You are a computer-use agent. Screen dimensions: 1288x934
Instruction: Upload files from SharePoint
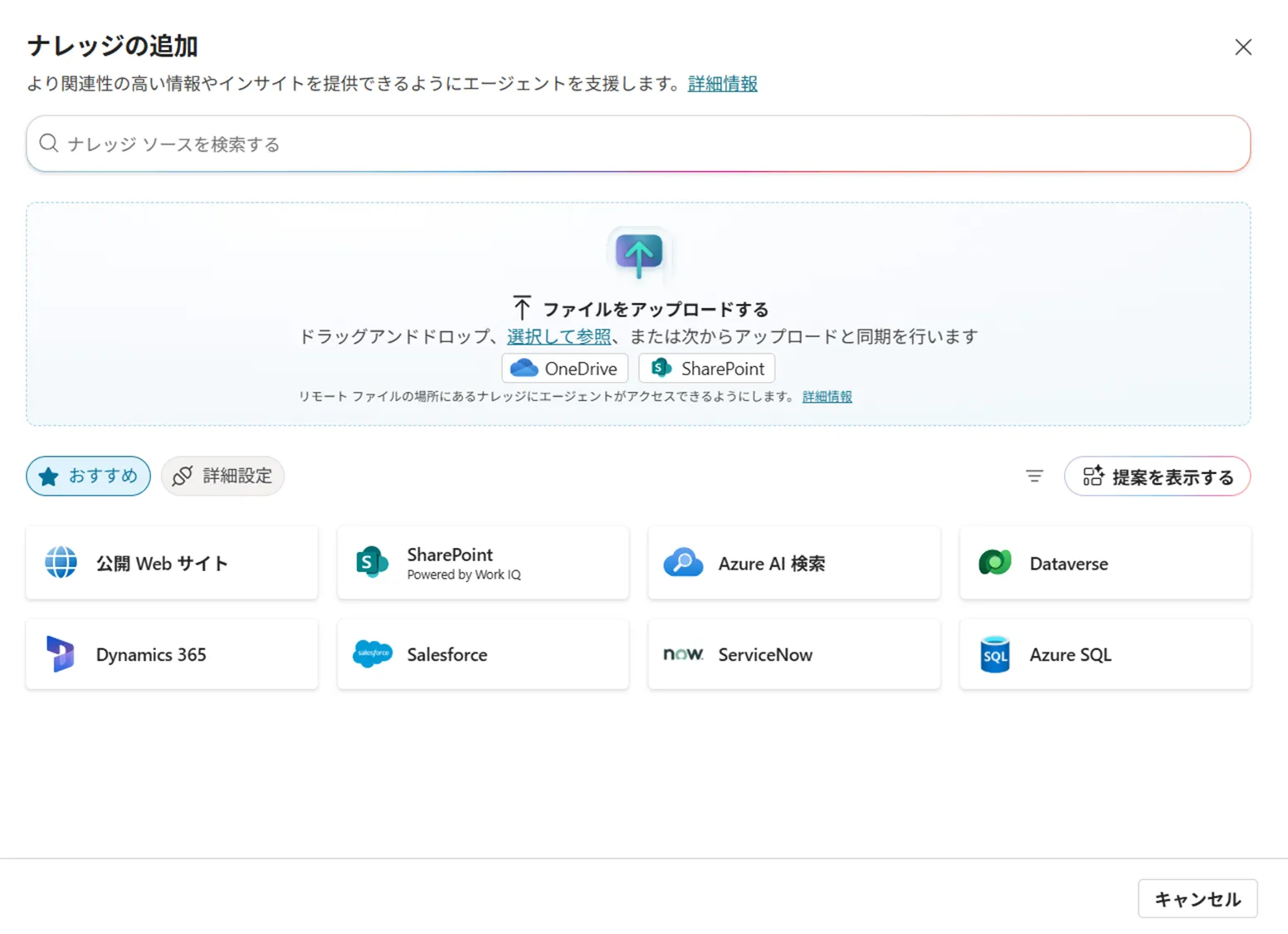point(706,368)
